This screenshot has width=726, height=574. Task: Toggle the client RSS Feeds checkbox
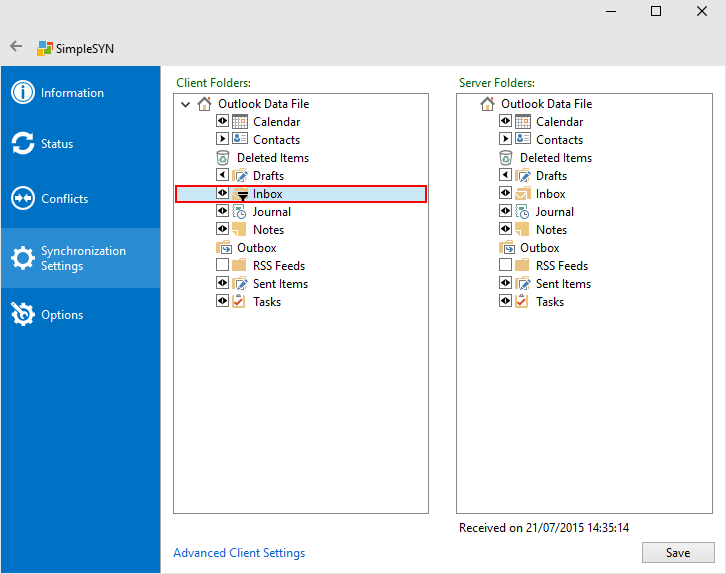click(223, 266)
